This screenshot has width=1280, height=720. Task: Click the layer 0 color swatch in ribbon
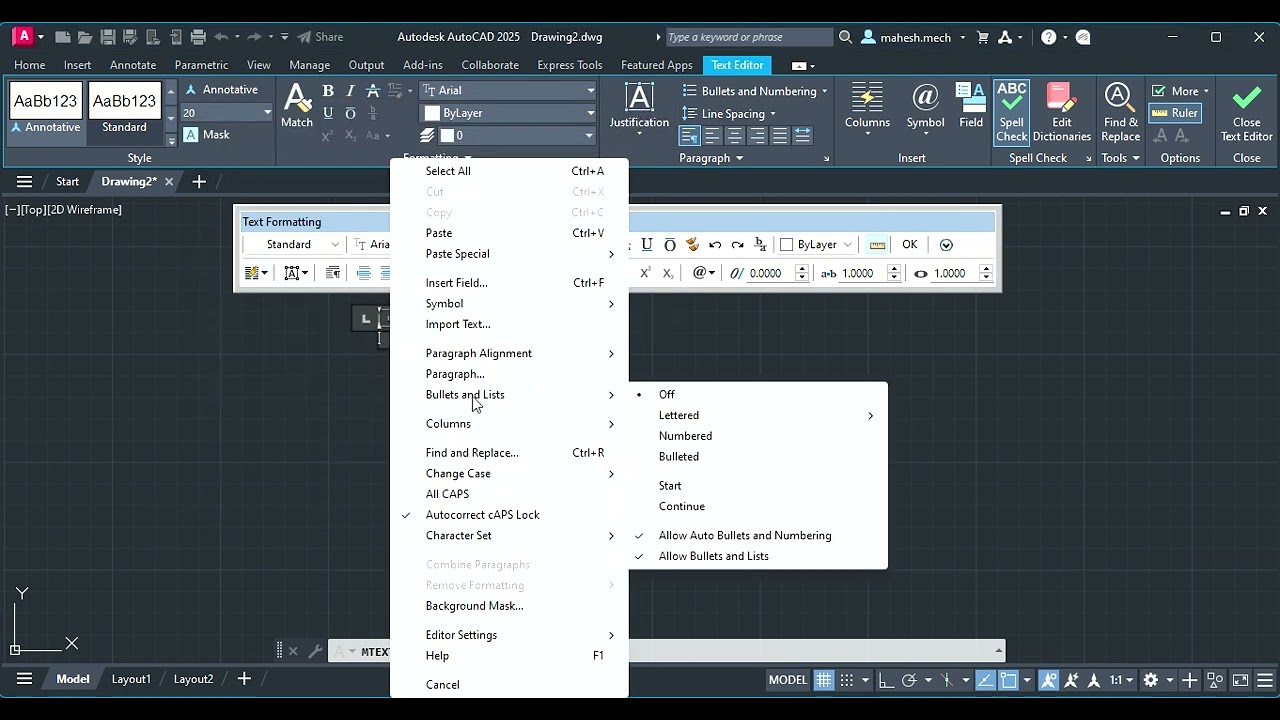click(447, 136)
